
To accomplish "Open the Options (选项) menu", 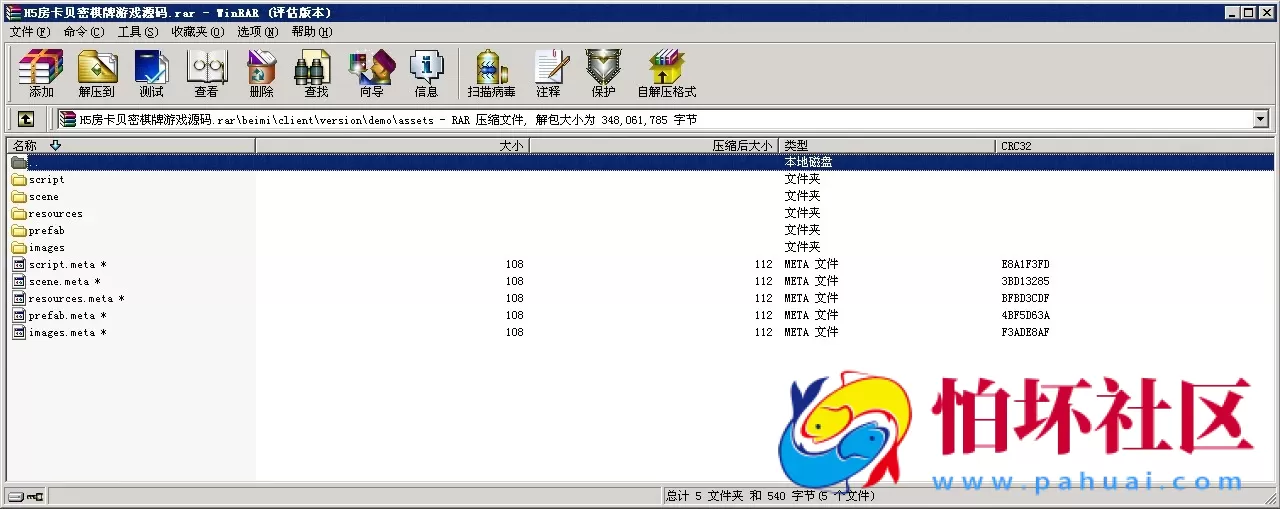I will coord(258,32).
